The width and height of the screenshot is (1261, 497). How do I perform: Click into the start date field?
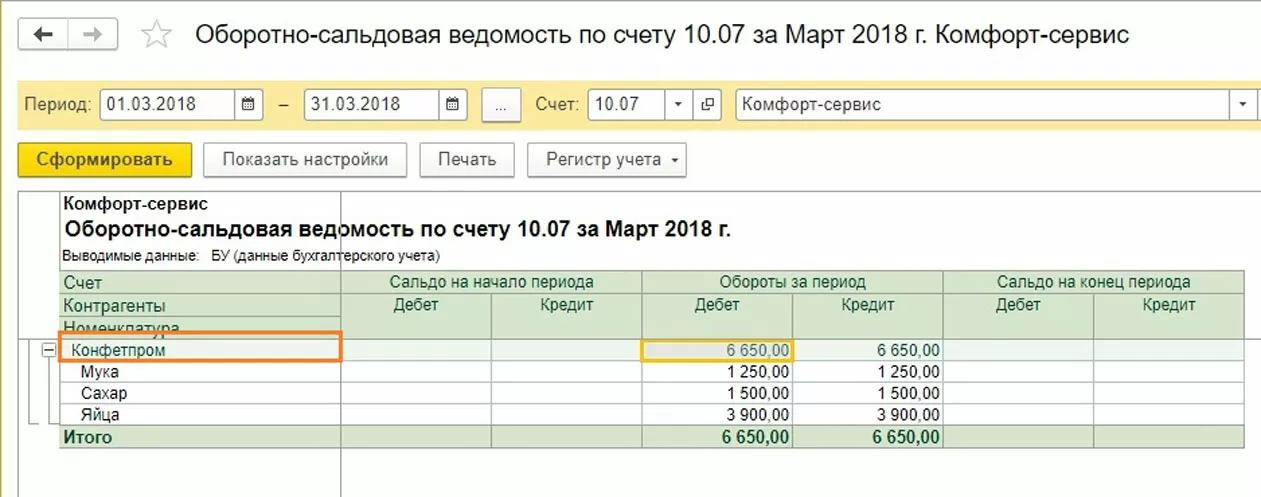tap(166, 104)
